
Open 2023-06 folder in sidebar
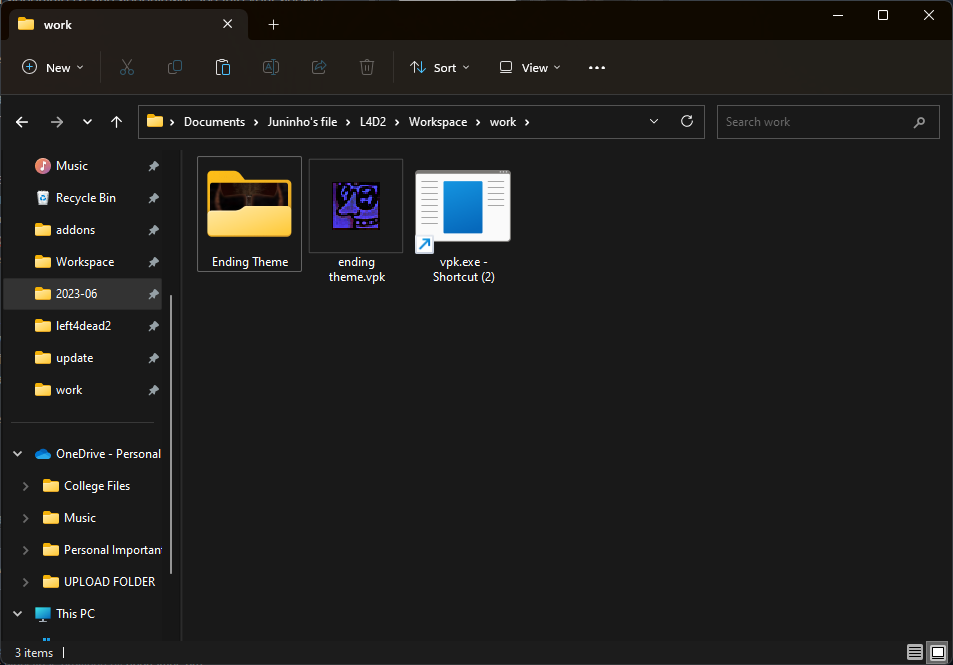(x=83, y=294)
